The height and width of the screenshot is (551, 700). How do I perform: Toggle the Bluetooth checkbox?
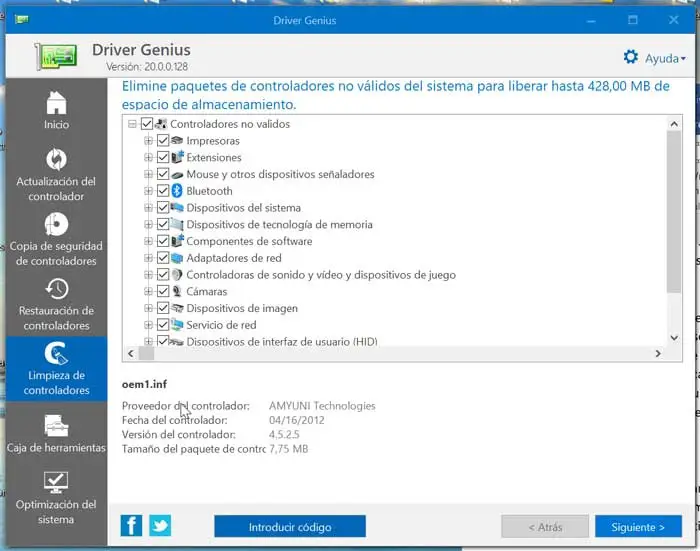(163, 191)
